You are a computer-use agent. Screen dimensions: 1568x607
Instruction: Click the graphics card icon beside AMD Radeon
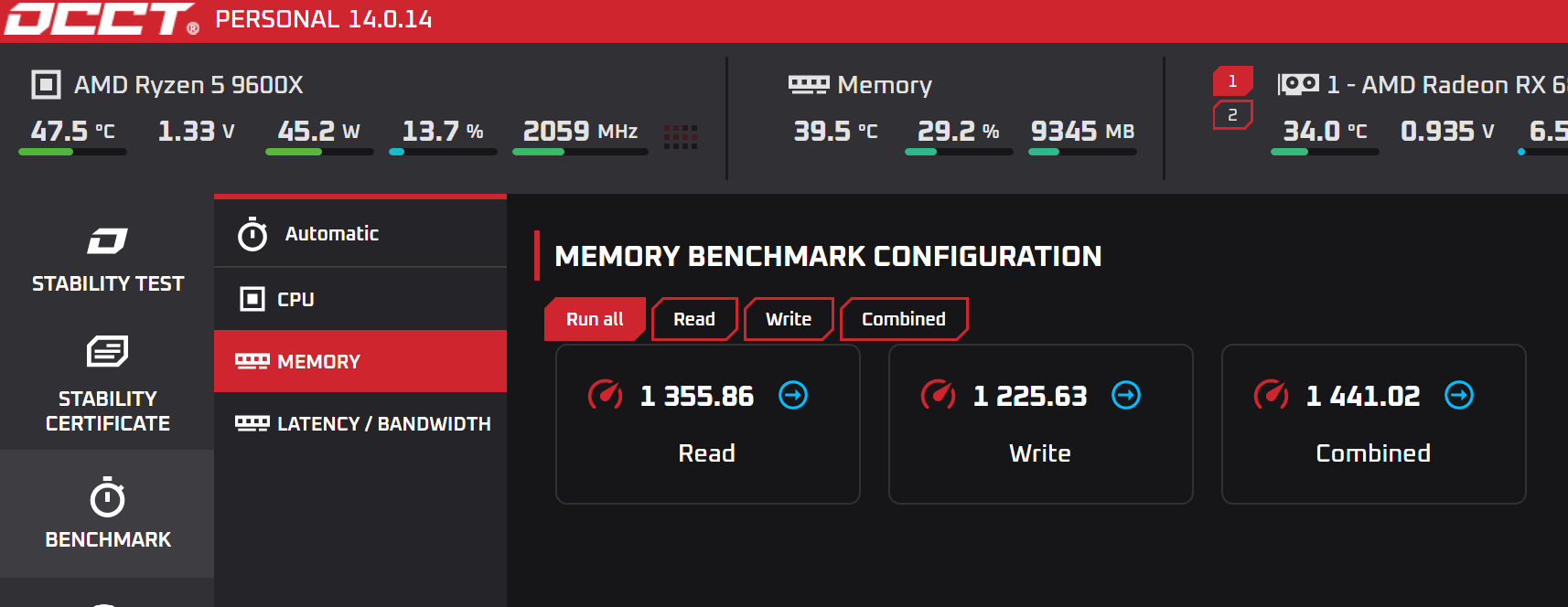pyautogui.click(x=1298, y=85)
